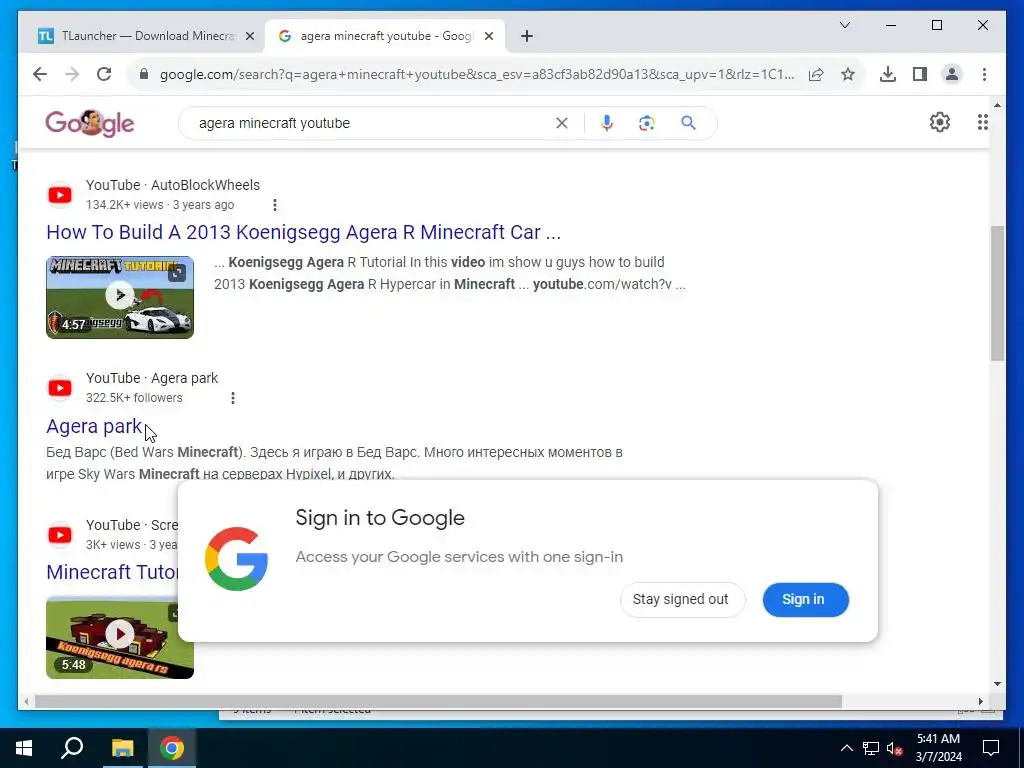Image resolution: width=1024 pixels, height=768 pixels.
Task: Click '134.2K+ views · 3 years ago' text
Action: (x=160, y=205)
